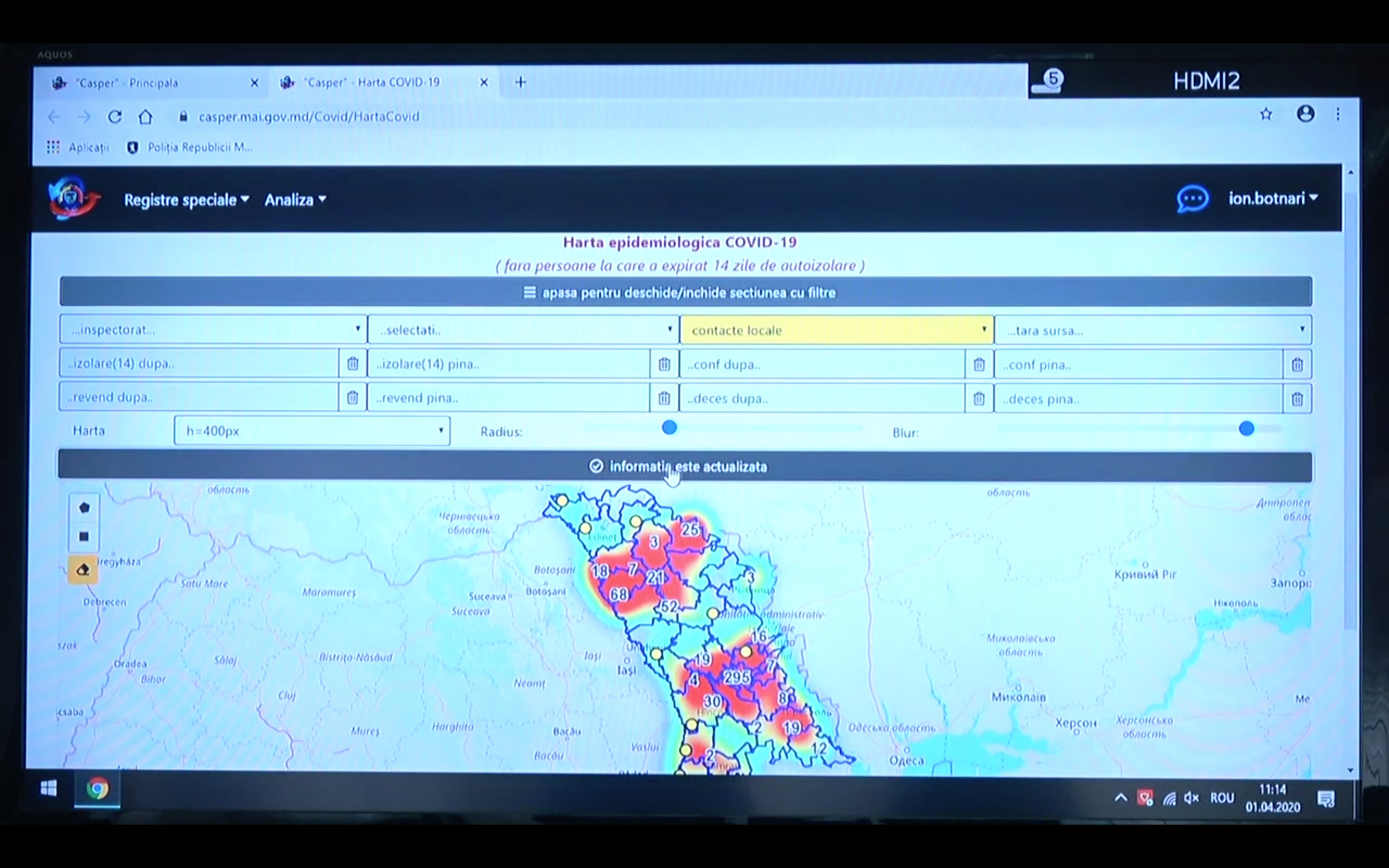Expand the contacte locale dropdown
Screen dimensions: 1389x868
[837, 330]
